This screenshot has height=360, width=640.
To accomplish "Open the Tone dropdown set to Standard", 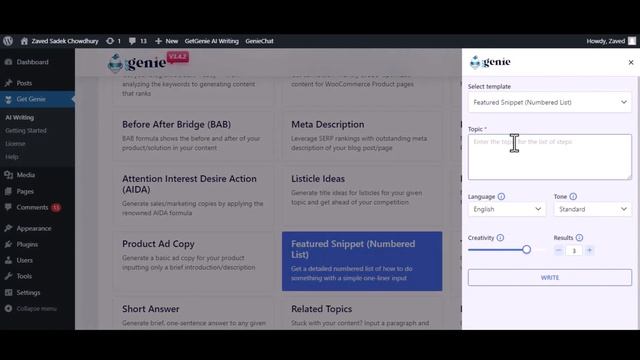I will coord(592,209).
